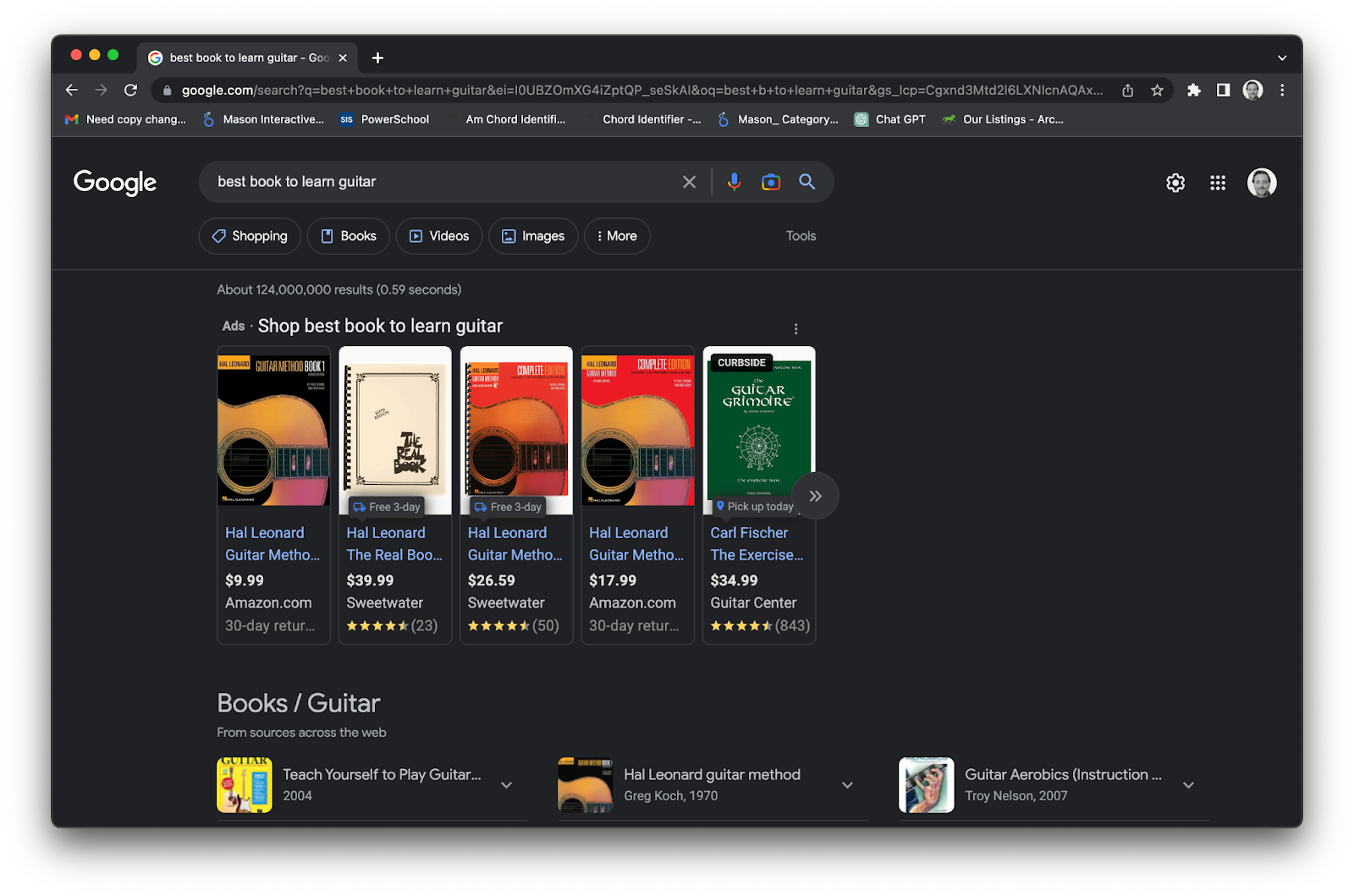
Task: Open the three-dot menu beside the Ads heading
Action: pyautogui.click(x=795, y=328)
